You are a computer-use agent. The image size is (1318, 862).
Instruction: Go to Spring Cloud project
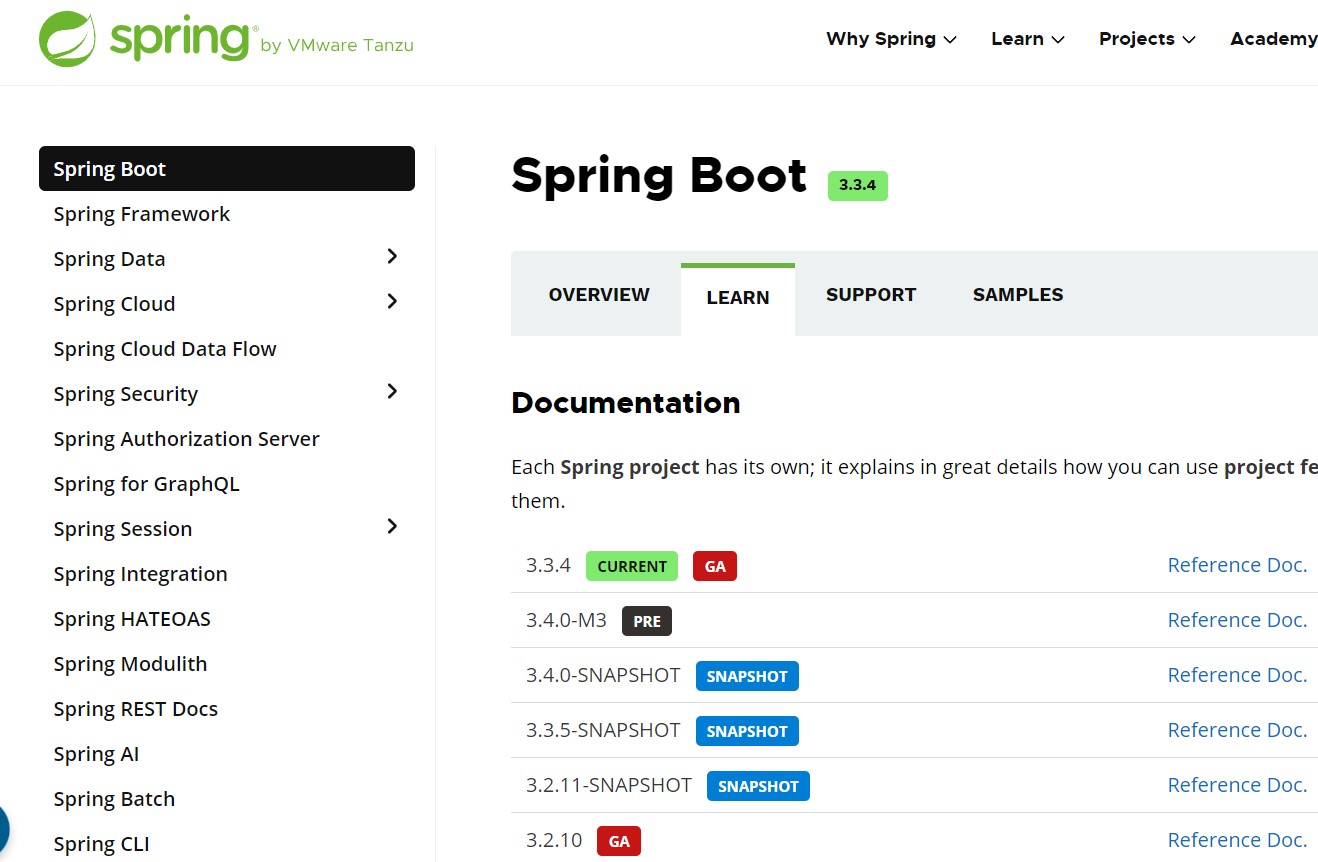pyautogui.click(x=114, y=304)
